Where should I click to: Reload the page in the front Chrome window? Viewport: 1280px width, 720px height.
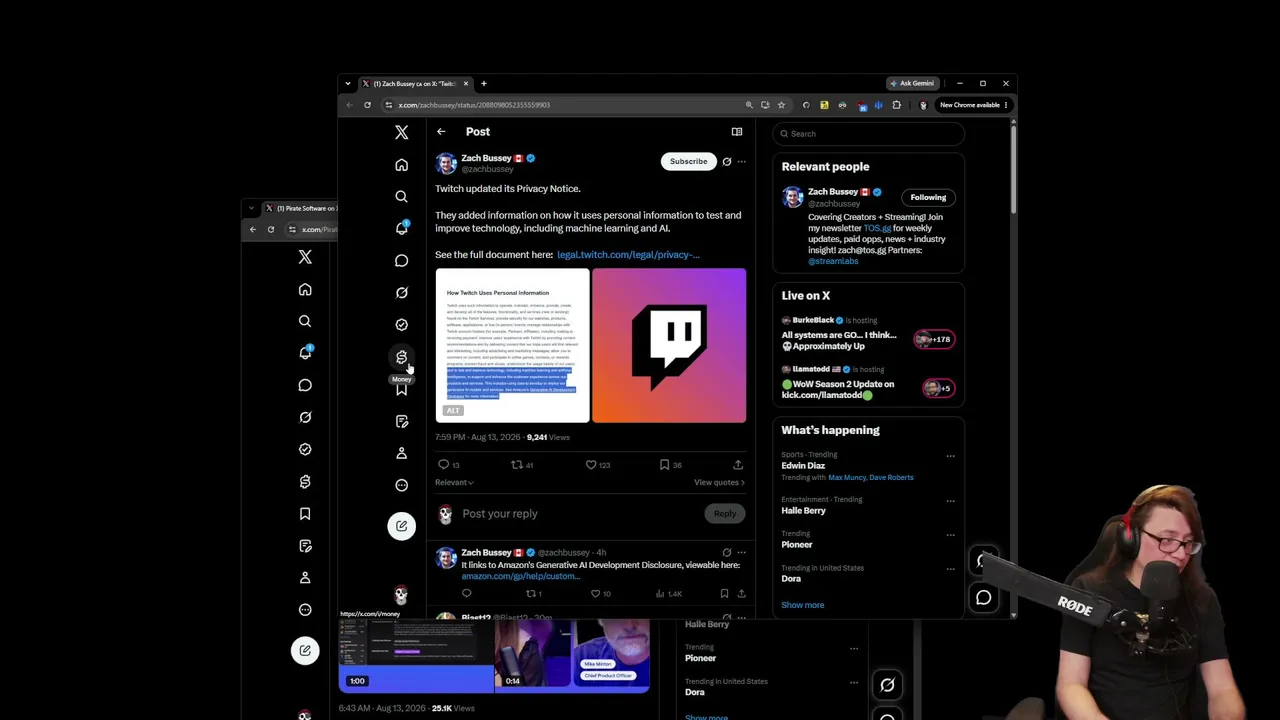click(367, 105)
